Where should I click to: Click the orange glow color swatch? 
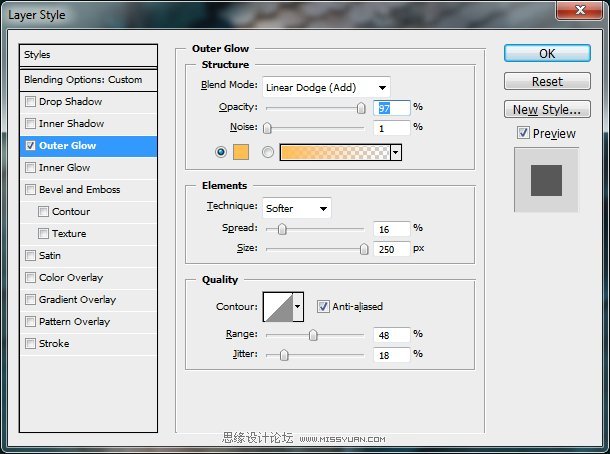point(241,152)
